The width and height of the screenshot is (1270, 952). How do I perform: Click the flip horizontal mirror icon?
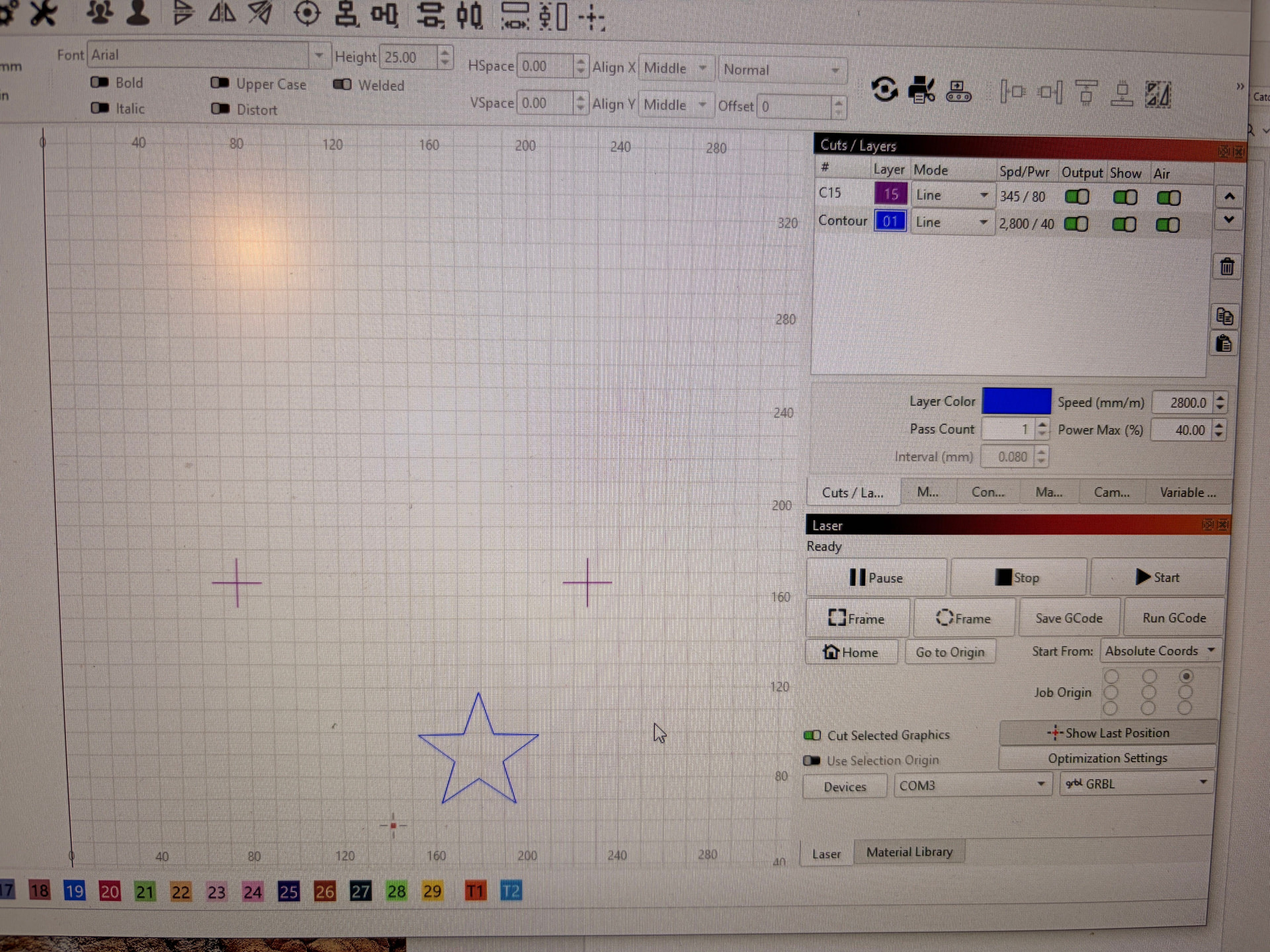(222, 13)
